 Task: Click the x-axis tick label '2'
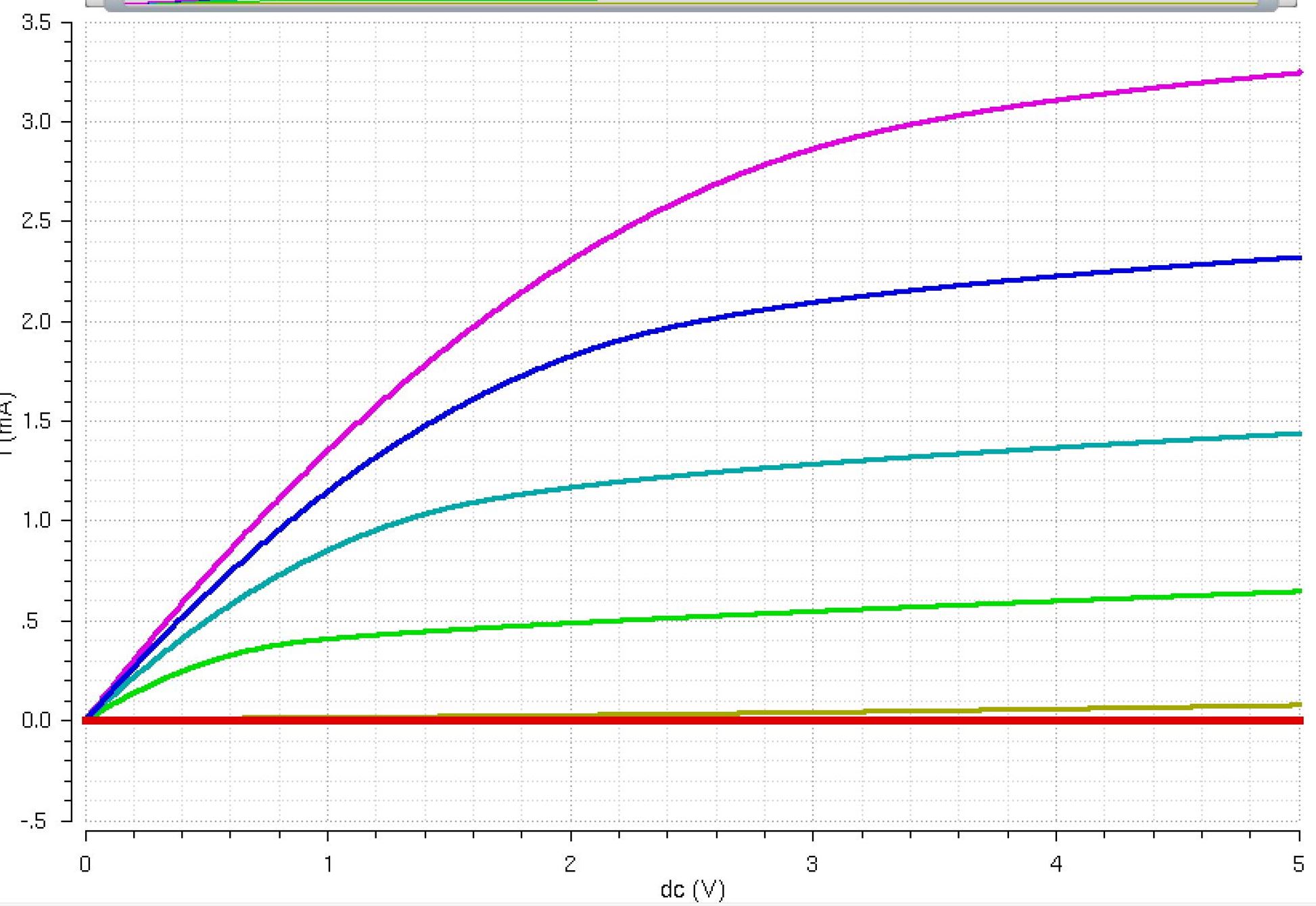point(570,864)
